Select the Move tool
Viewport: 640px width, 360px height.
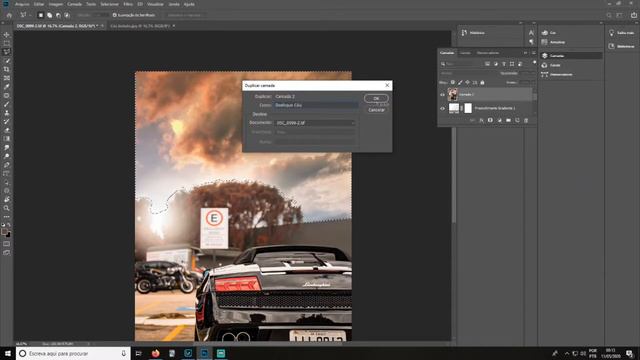(x=7, y=35)
